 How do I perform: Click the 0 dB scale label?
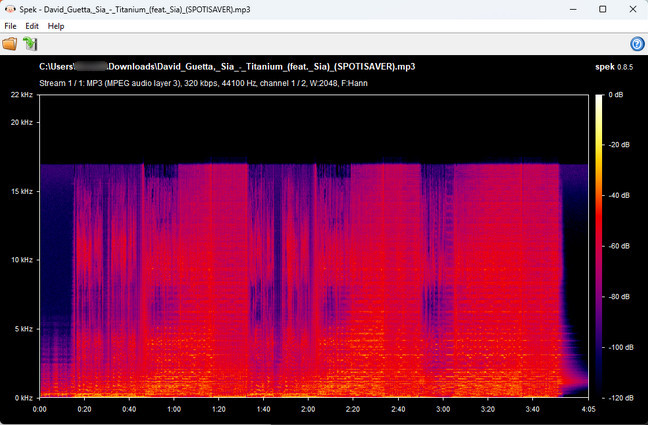coord(616,95)
